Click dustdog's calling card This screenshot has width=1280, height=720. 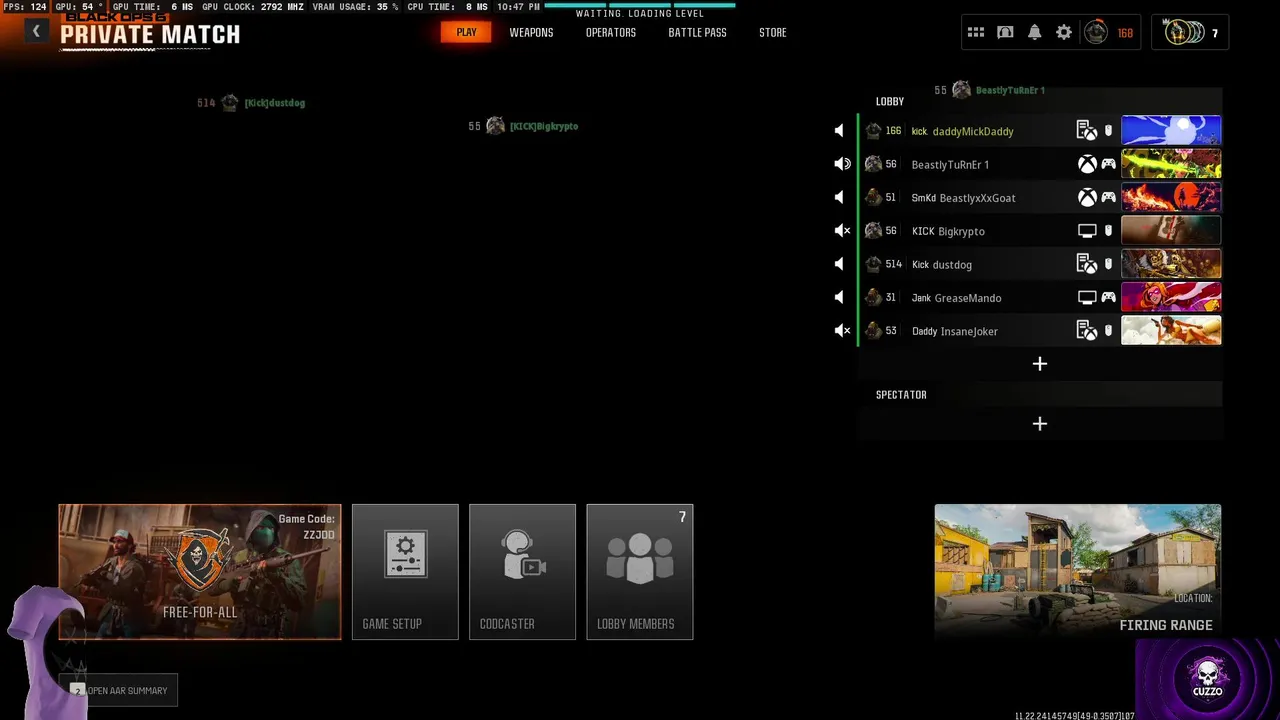(x=1171, y=264)
